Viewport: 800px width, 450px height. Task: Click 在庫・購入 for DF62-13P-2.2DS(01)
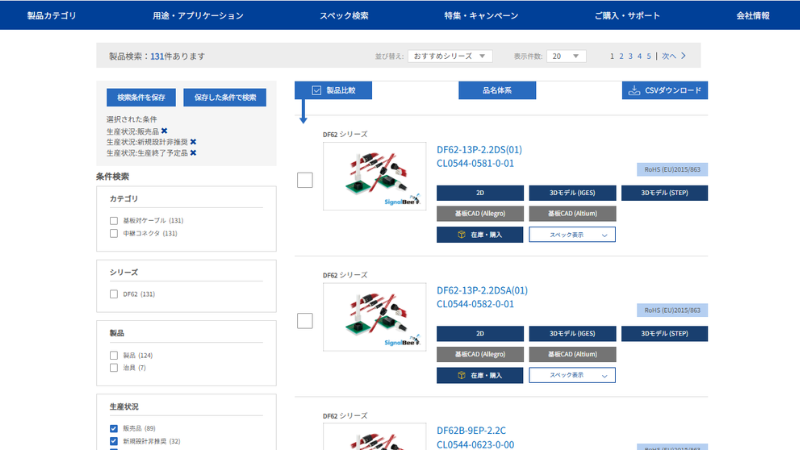pos(480,235)
